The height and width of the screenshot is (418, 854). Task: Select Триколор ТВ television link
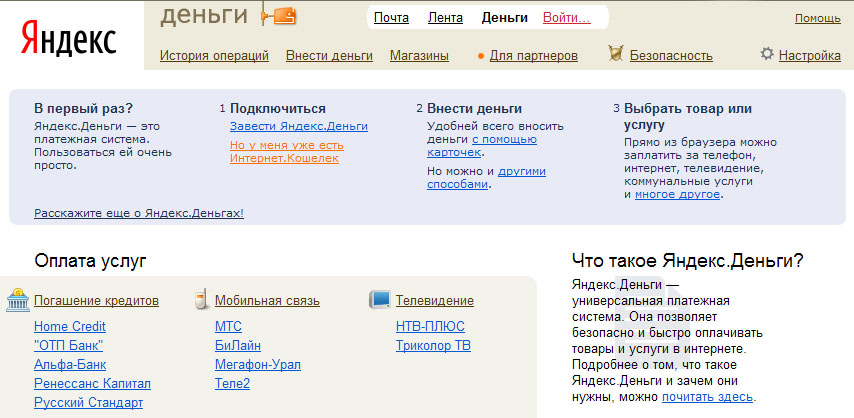[434, 346]
